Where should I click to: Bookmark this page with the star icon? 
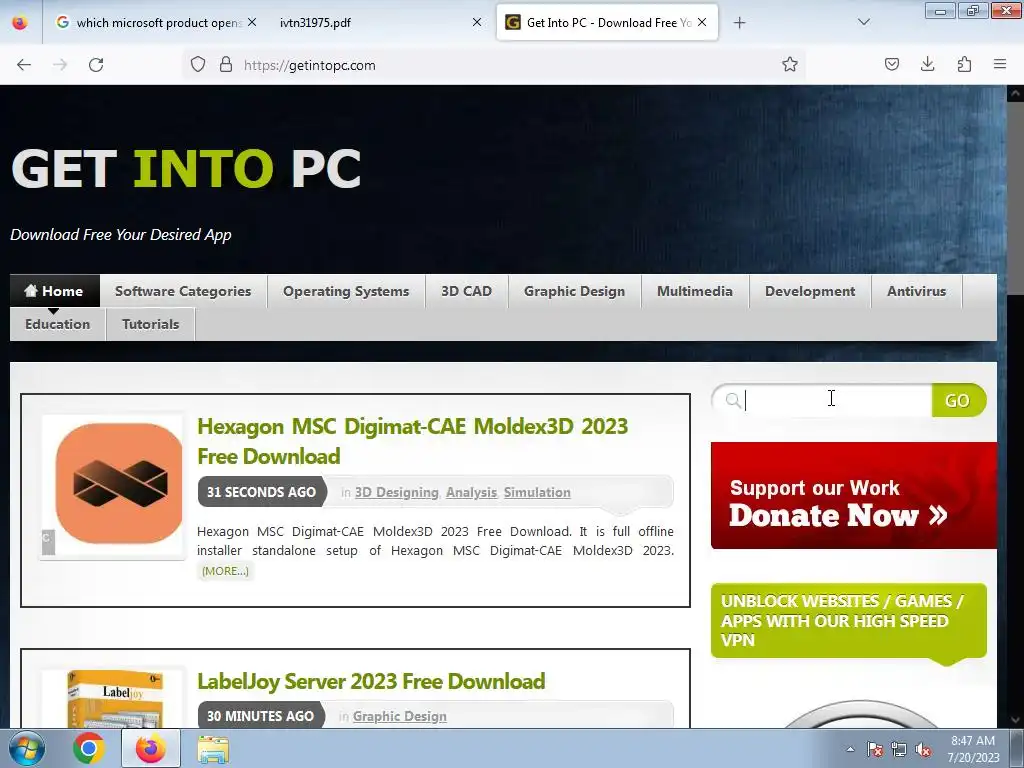pos(790,65)
